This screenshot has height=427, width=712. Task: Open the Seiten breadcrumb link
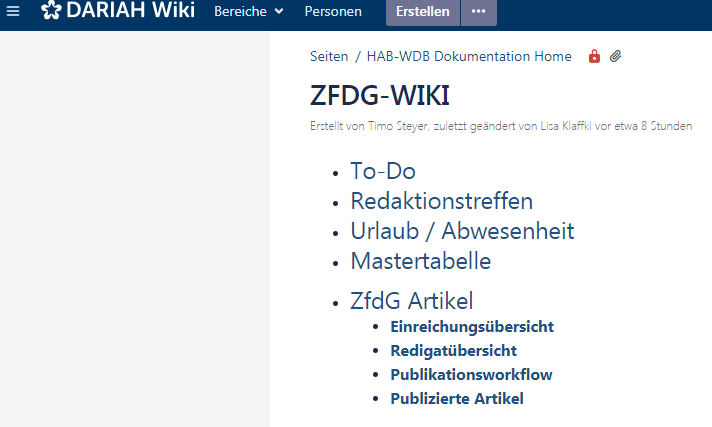point(329,57)
